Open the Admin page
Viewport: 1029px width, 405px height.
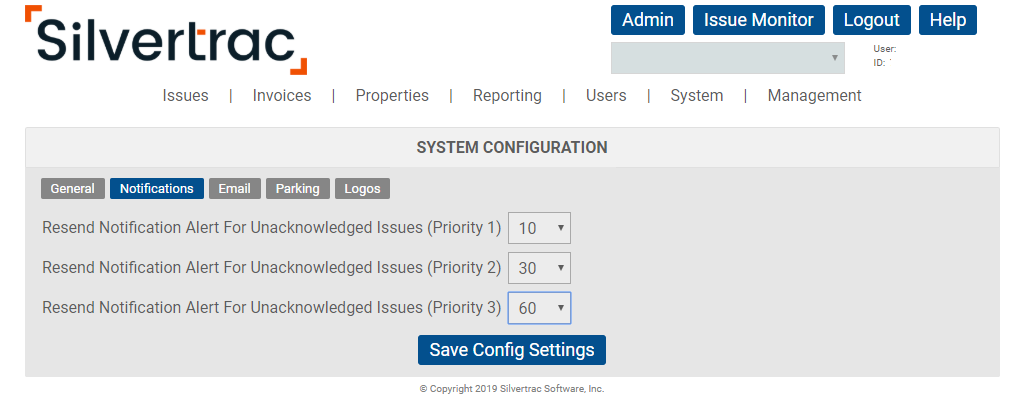coord(647,20)
